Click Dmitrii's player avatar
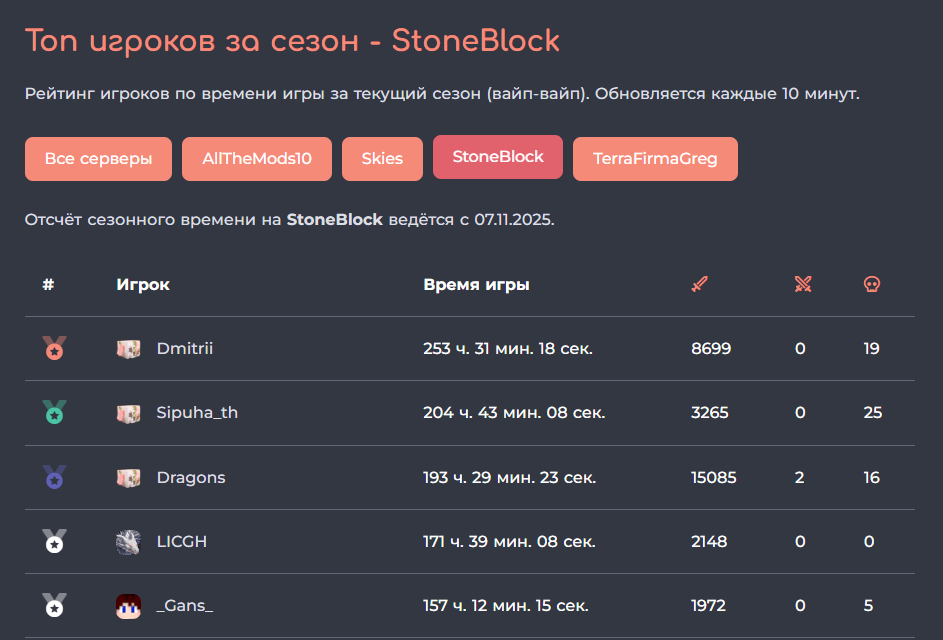The image size is (943, 640). 128,349
